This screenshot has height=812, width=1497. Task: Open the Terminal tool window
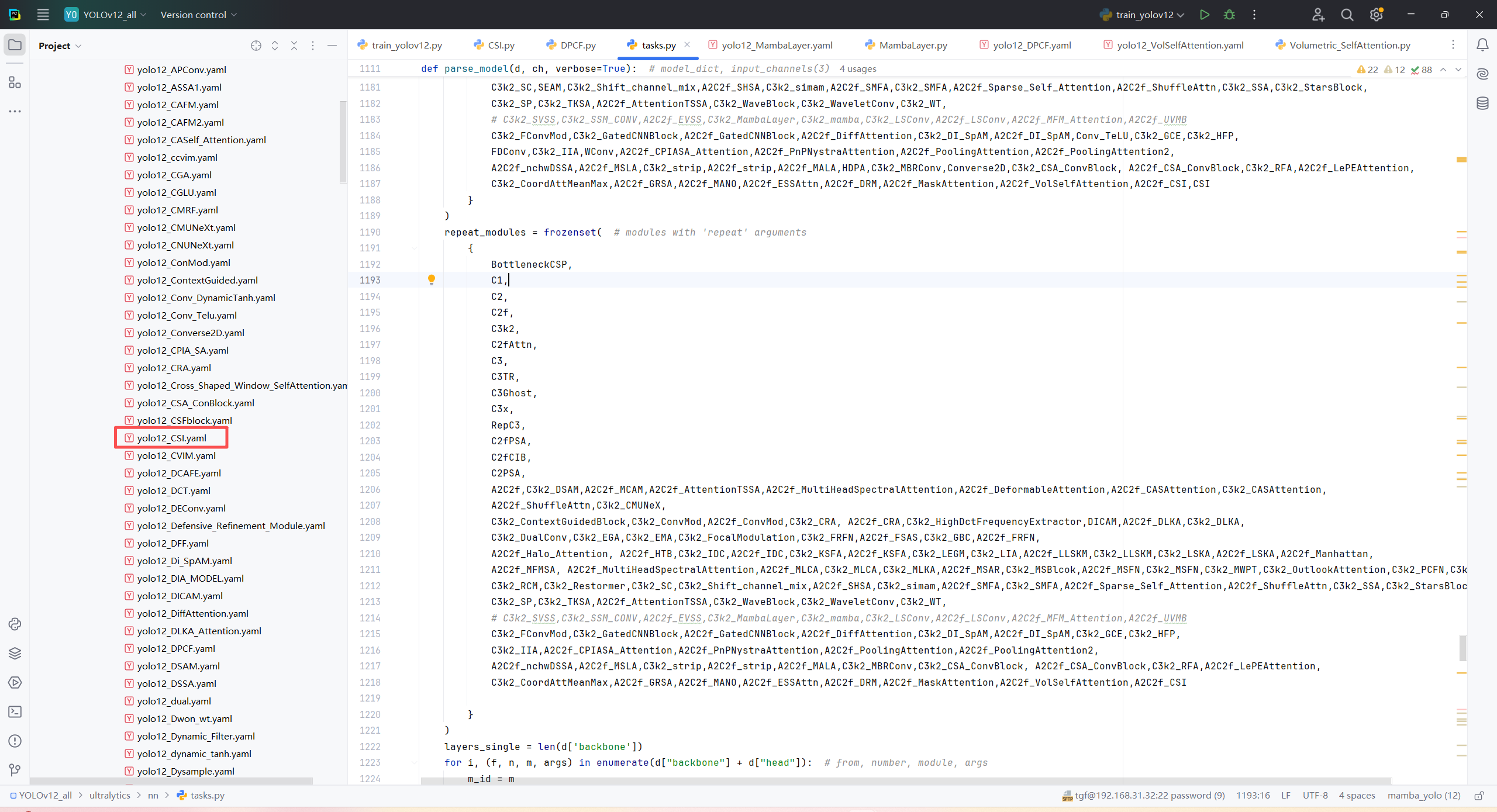pos(15,711)
